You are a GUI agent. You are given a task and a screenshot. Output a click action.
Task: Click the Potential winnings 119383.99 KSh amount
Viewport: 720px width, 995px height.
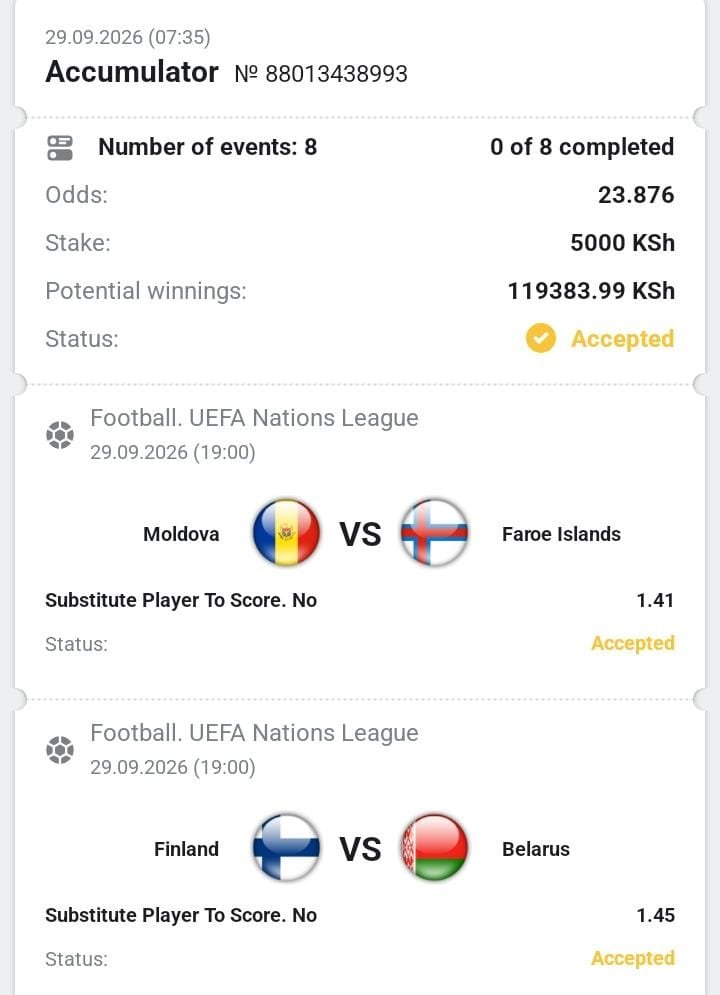click(x=591, y=291)
